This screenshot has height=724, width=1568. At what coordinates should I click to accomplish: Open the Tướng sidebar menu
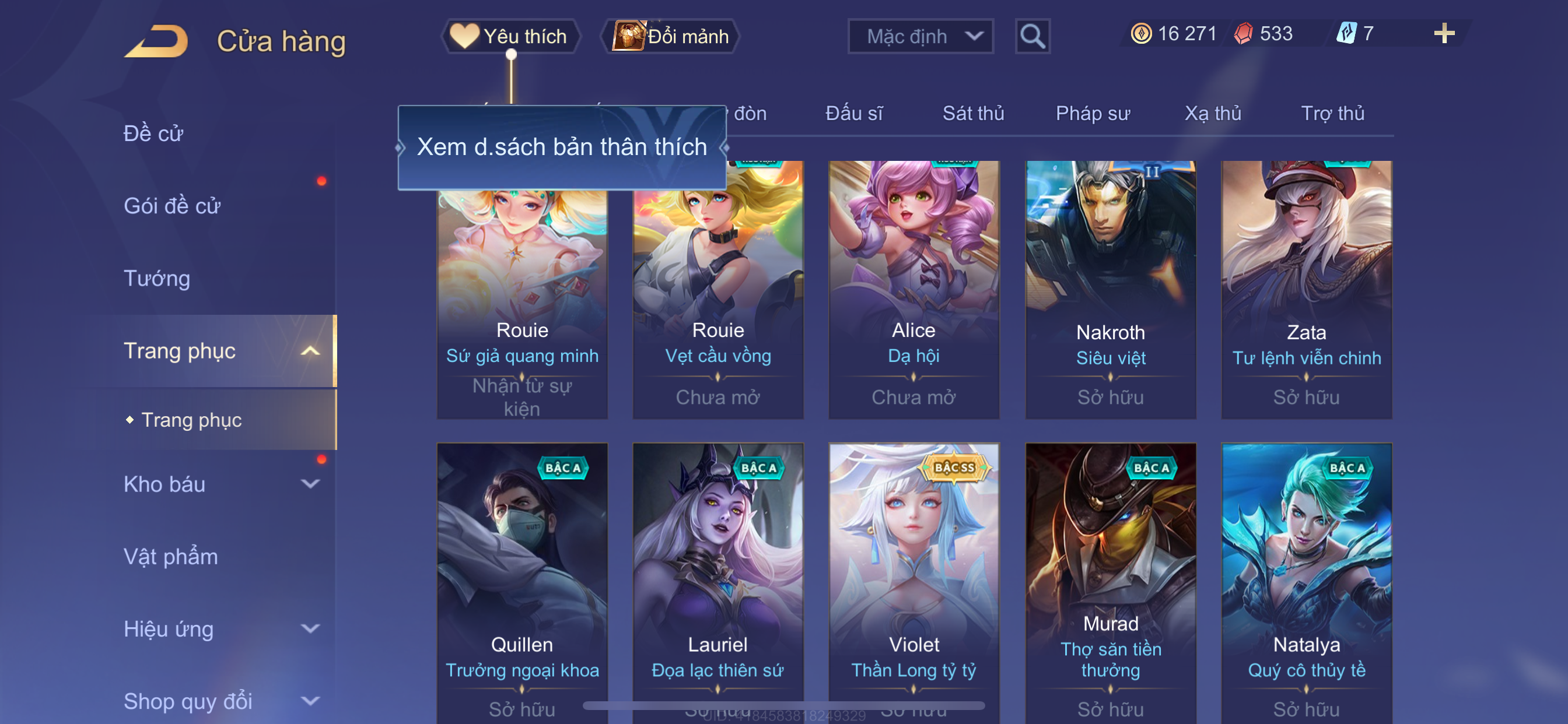click(x=157, y=279)
